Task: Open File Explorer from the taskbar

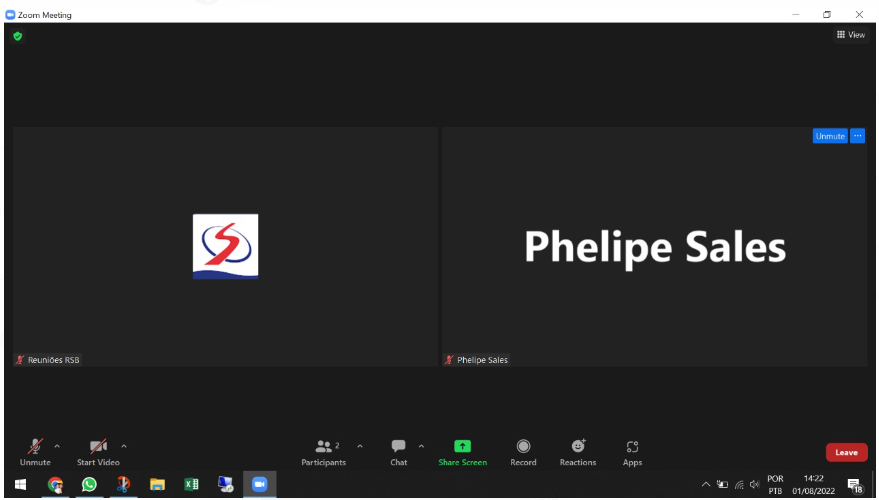Action: click(158, 484)
